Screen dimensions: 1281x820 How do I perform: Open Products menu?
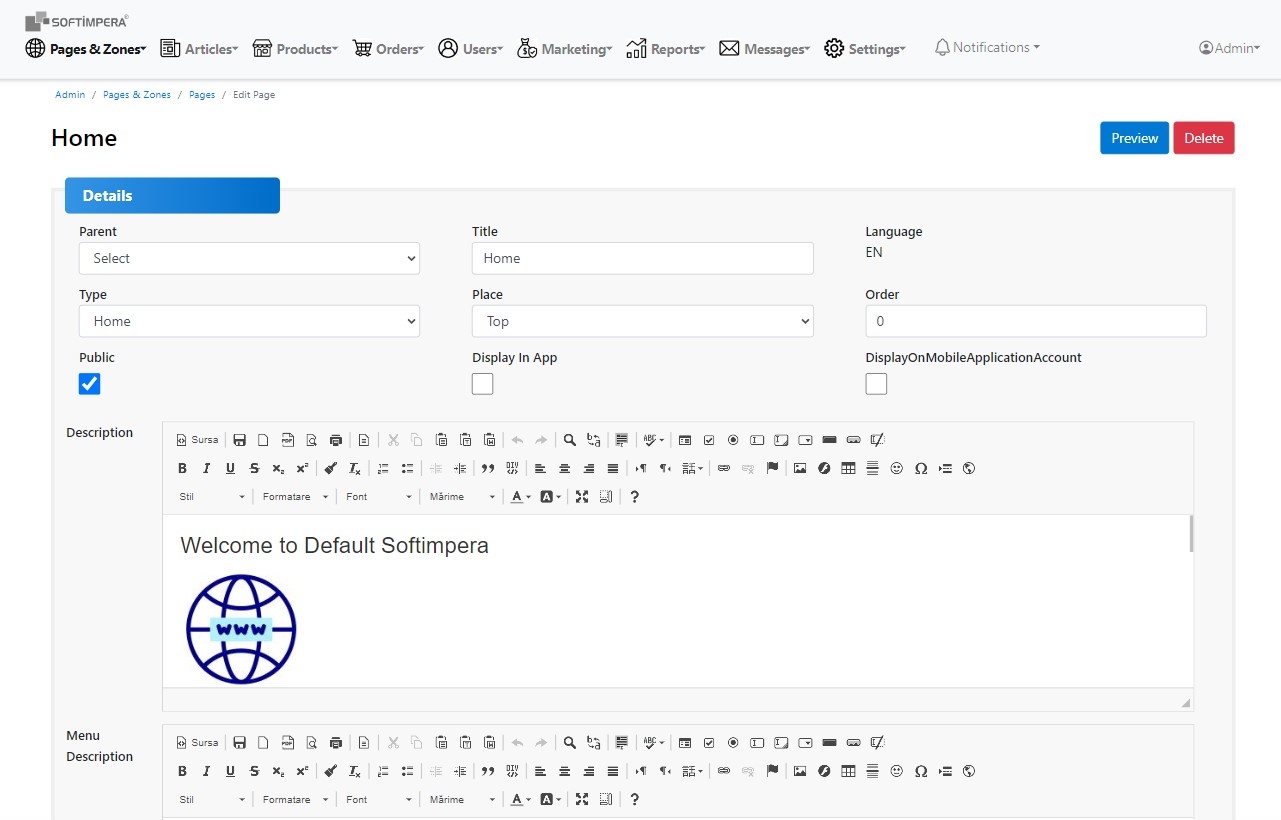pos(295,49)
